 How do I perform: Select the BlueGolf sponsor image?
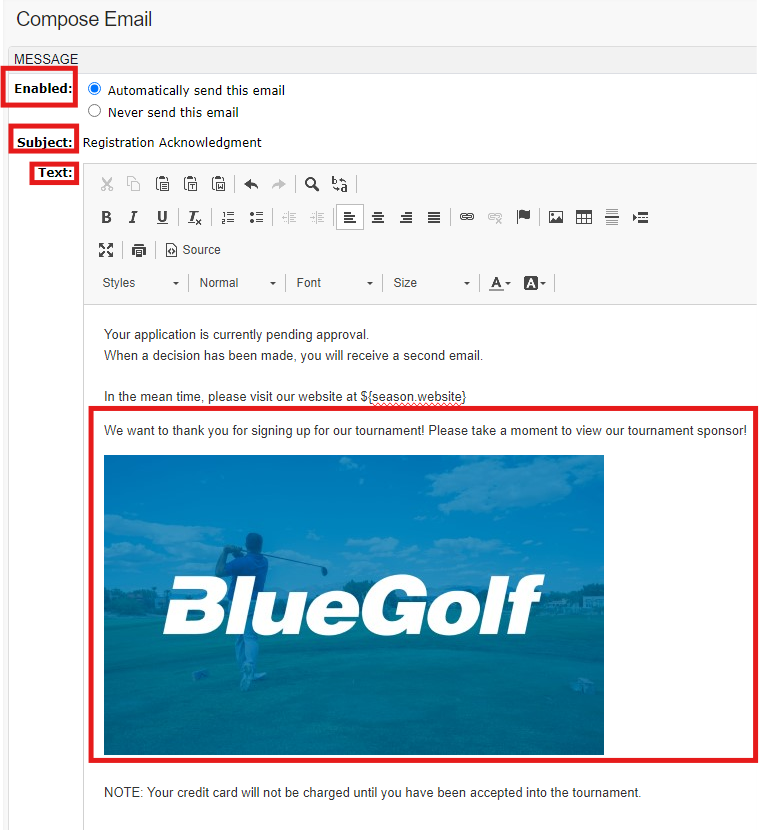pyautogui.click(x=354, y=605)
